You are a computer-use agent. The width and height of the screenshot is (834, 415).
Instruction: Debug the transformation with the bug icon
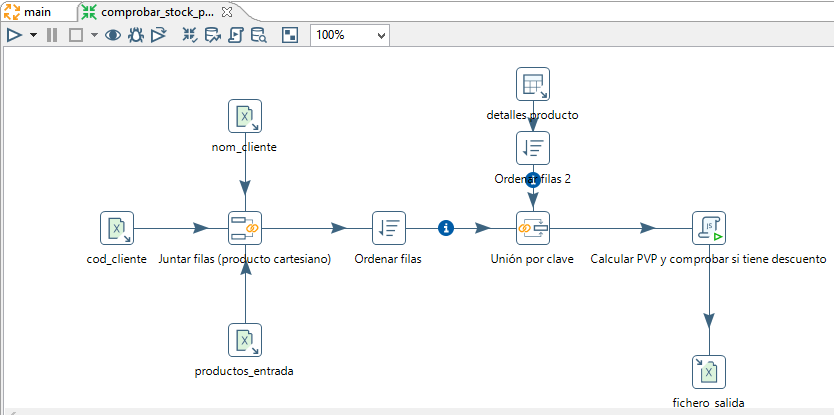point(136,36)
